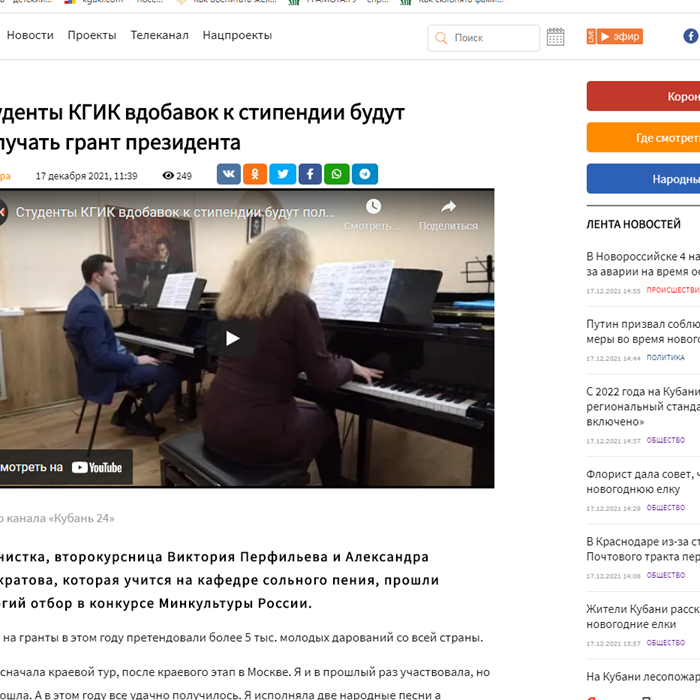Open the calendar icon next to the search box
The image size is (700, 700).
[x=555, y=37]
